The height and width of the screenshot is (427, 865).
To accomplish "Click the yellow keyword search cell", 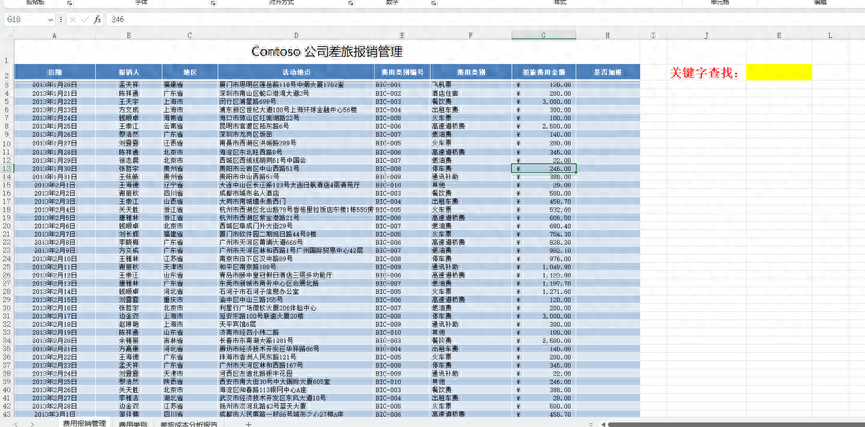I will (779, 72).
